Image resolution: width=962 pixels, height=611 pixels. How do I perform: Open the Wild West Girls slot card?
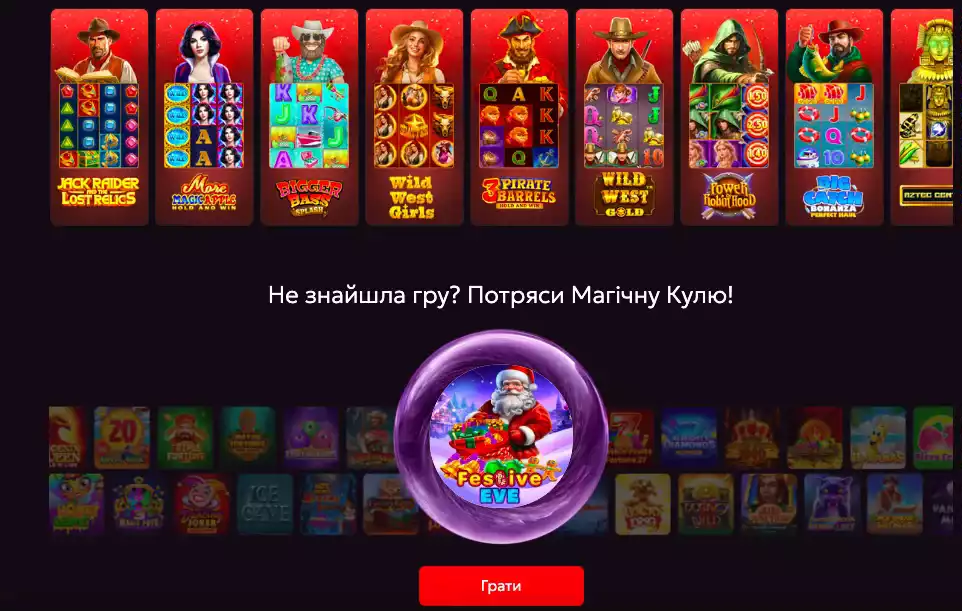pyautogui.click(x=414, y=117)
